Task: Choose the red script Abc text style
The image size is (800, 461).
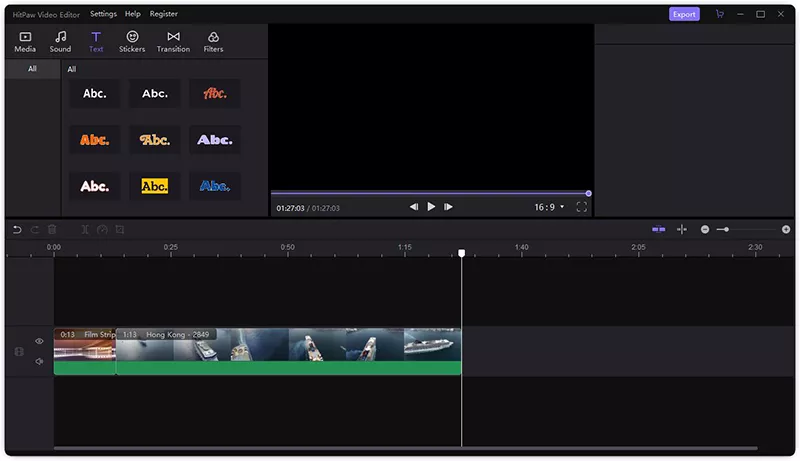Action: click(x=215, y=93)
